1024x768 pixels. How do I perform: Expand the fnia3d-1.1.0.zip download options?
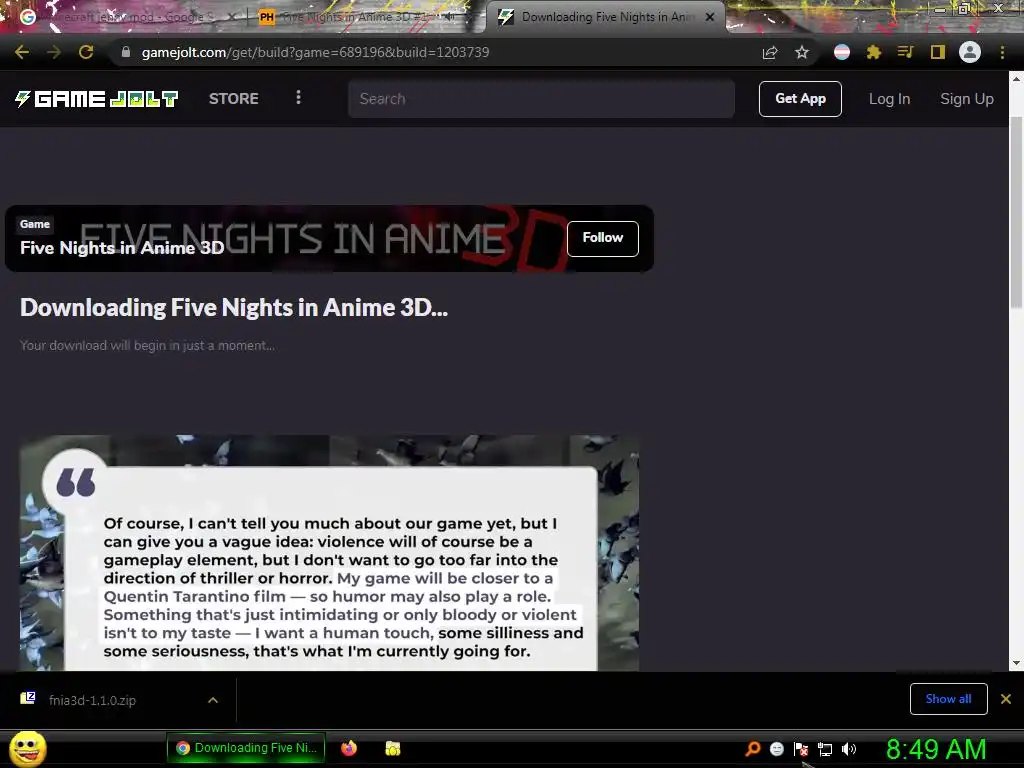coord(213,700)
